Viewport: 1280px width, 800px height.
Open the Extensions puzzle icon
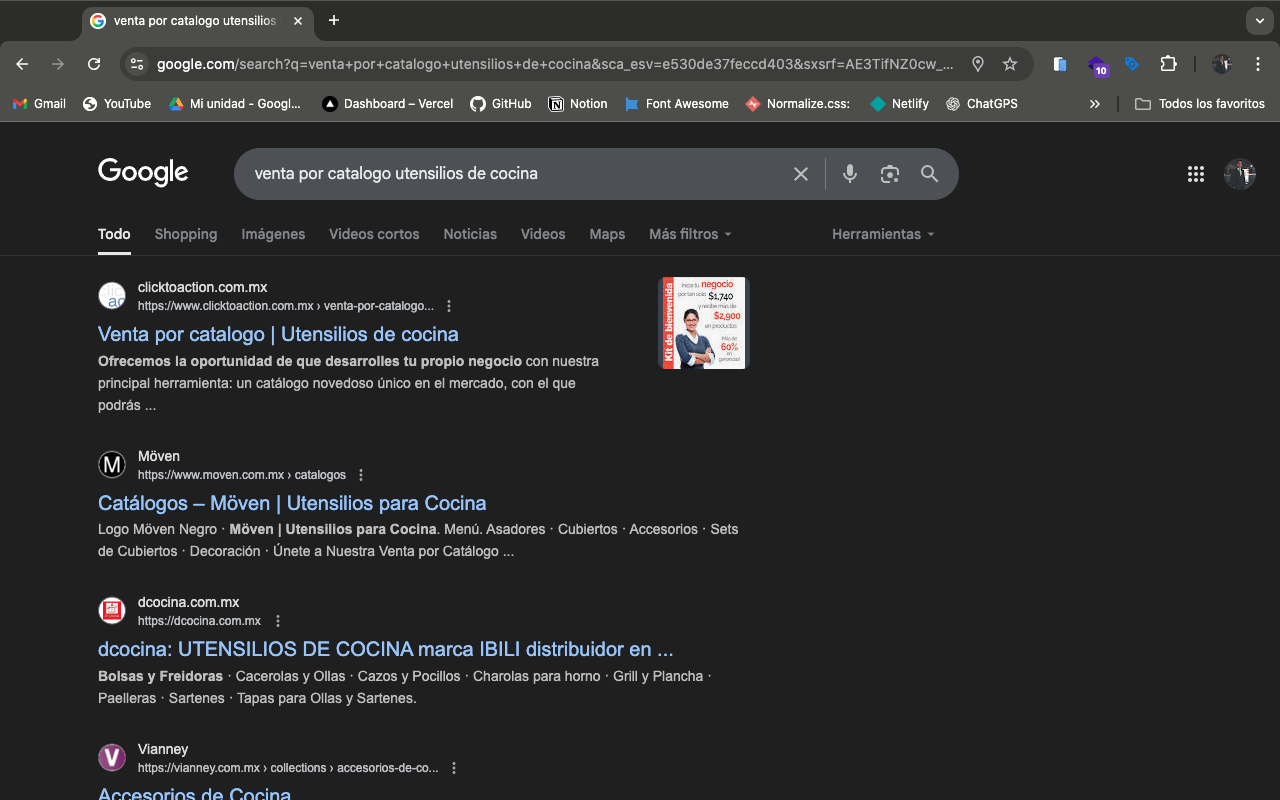(1168, 64)
